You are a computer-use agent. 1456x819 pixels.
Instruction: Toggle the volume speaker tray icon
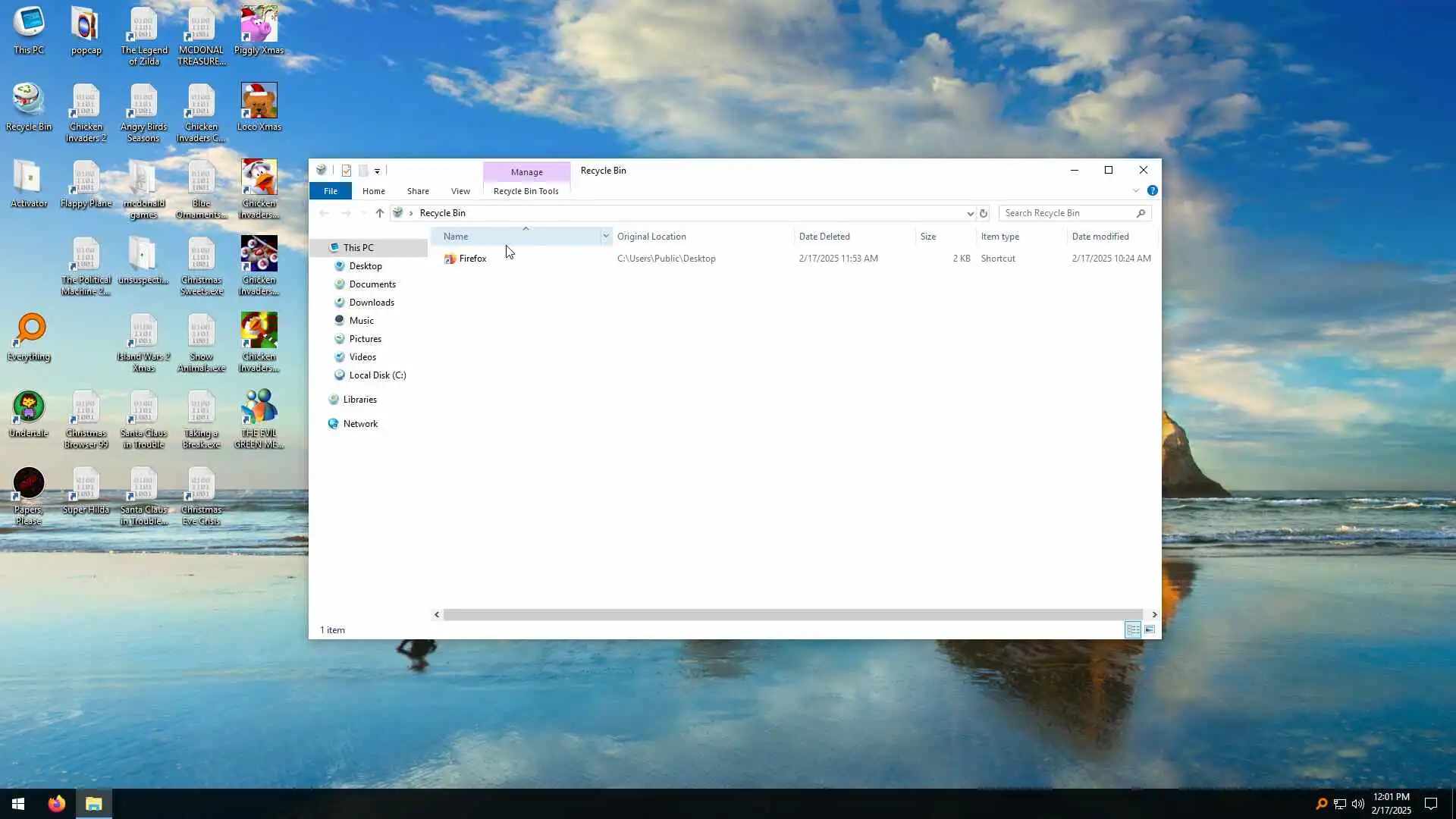click(1358, 804)
